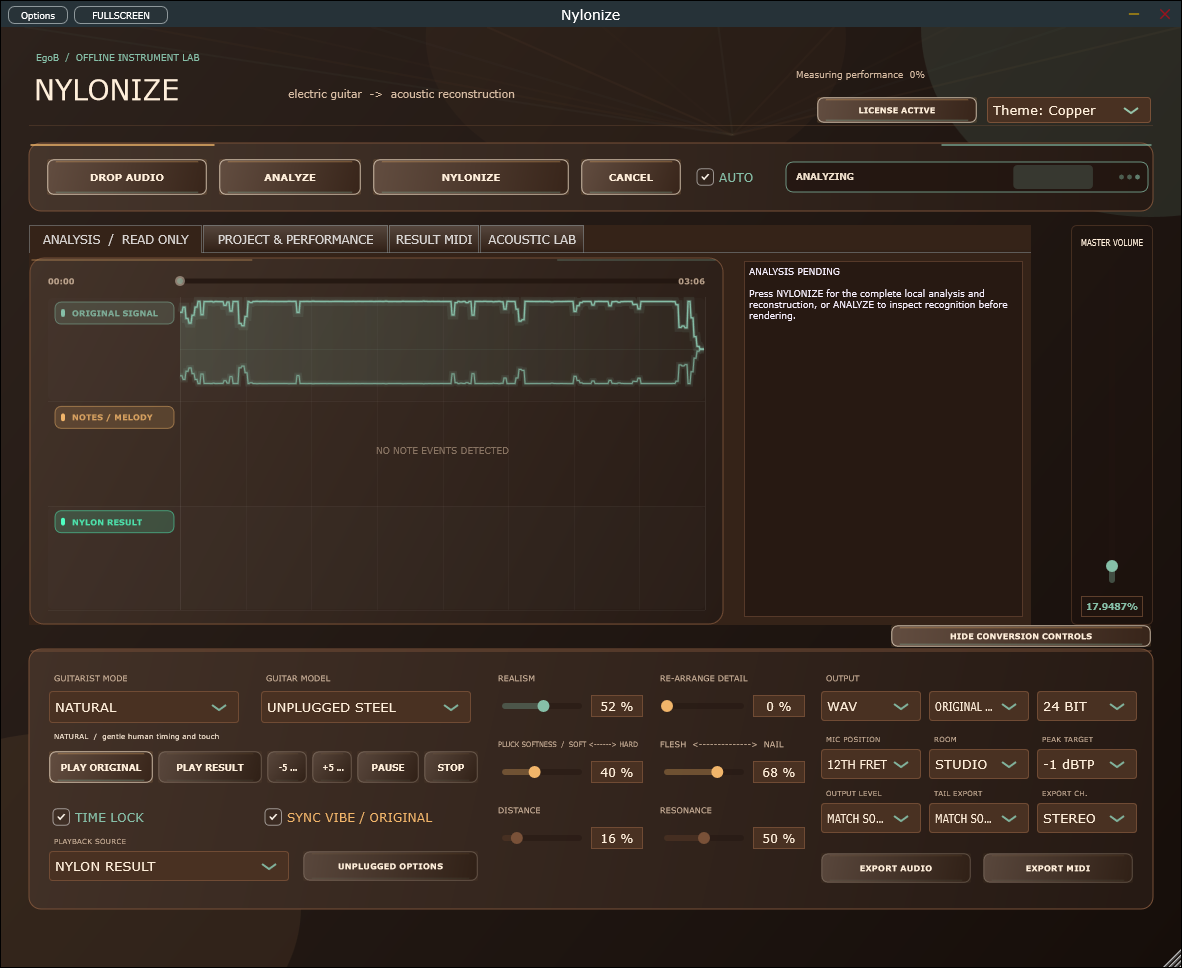
Task: Open the PROJECT & PERFORMANCE tab
Action: pos(296,240)
